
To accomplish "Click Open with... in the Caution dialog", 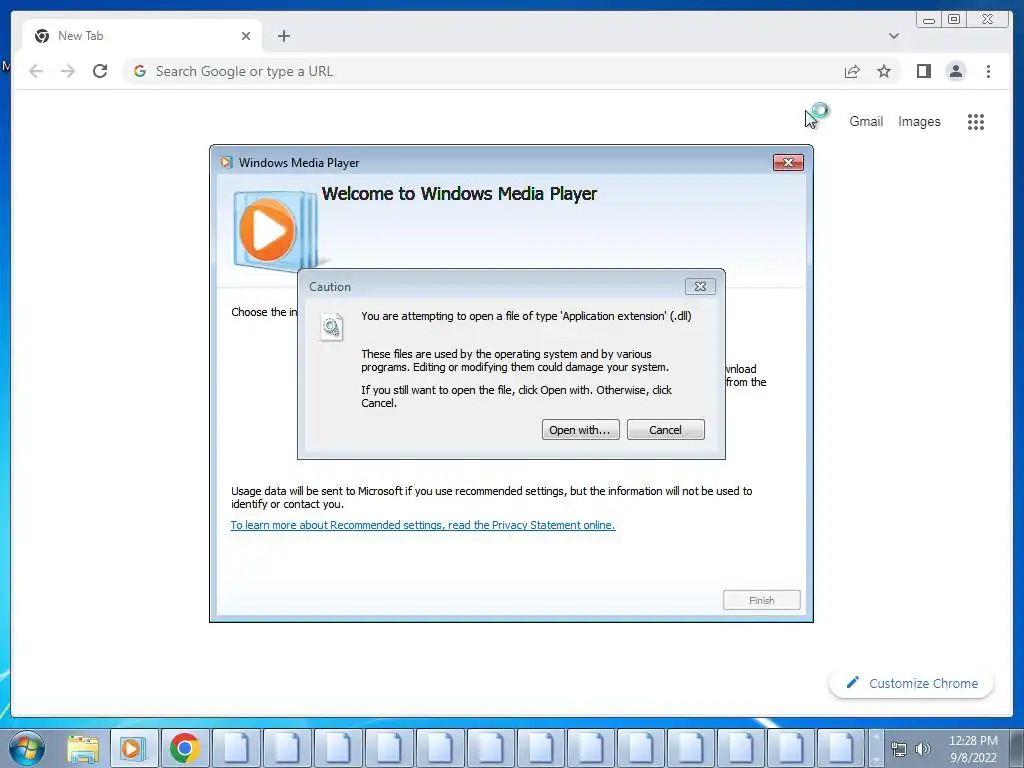I will (x=580, y=430).
